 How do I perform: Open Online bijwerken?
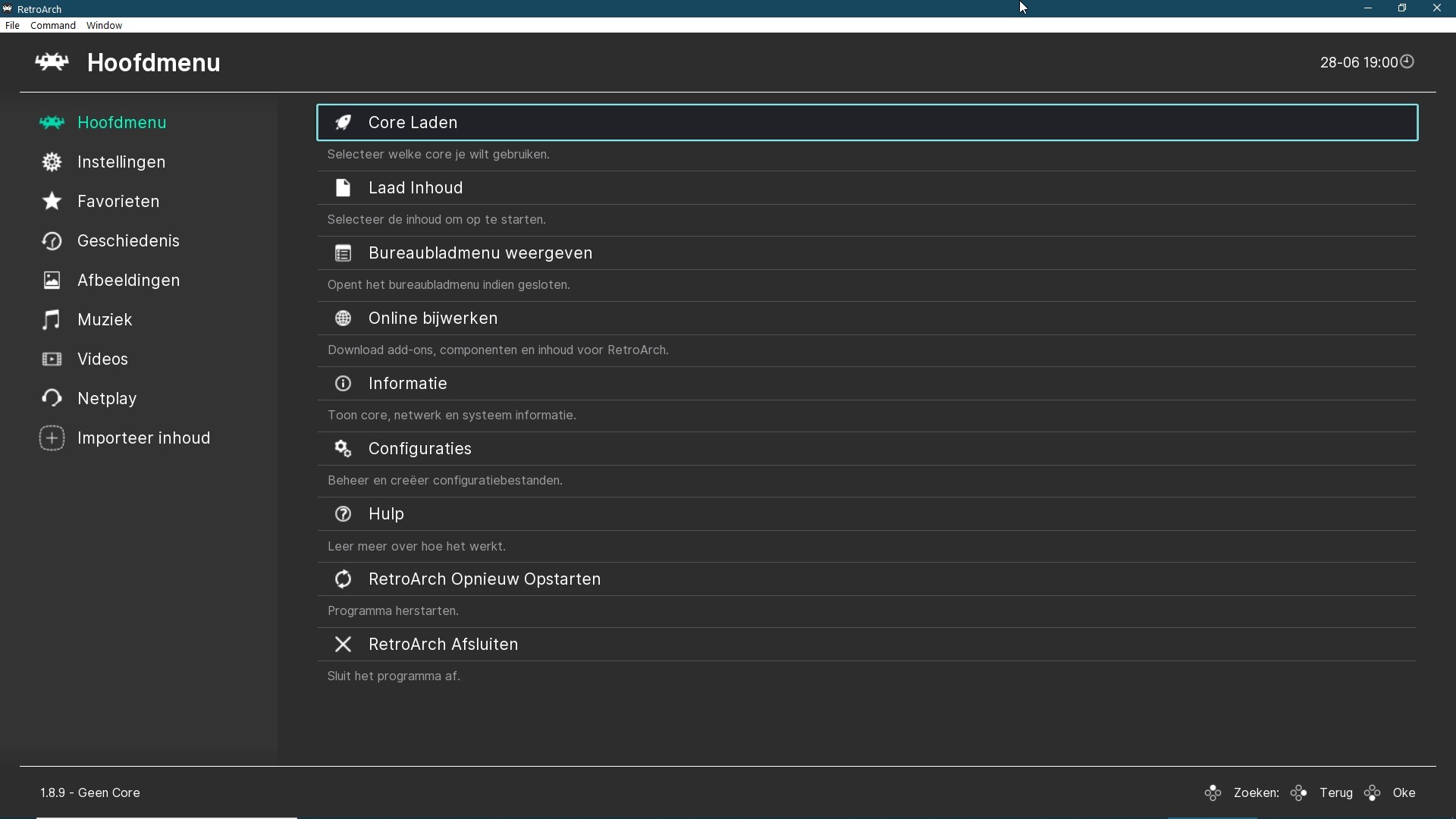point(867,318)
